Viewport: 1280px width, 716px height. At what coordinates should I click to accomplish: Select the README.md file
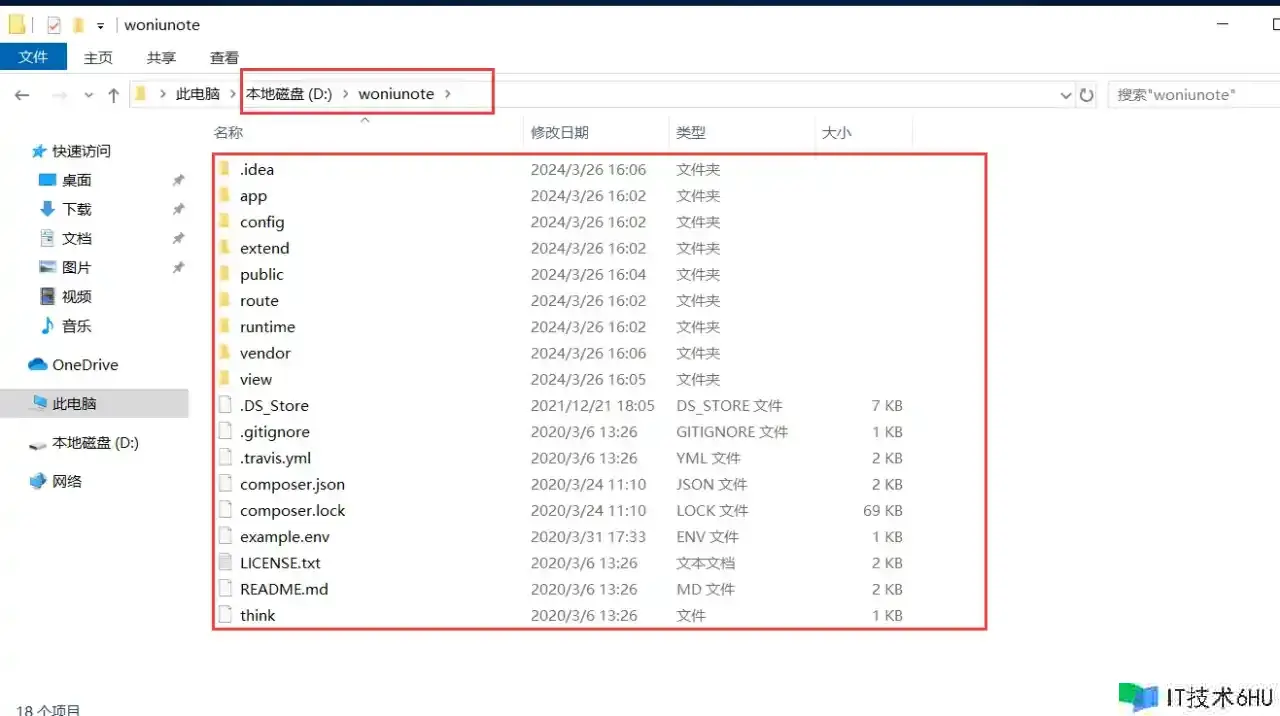pyautogui.click(x=283, y=589)
